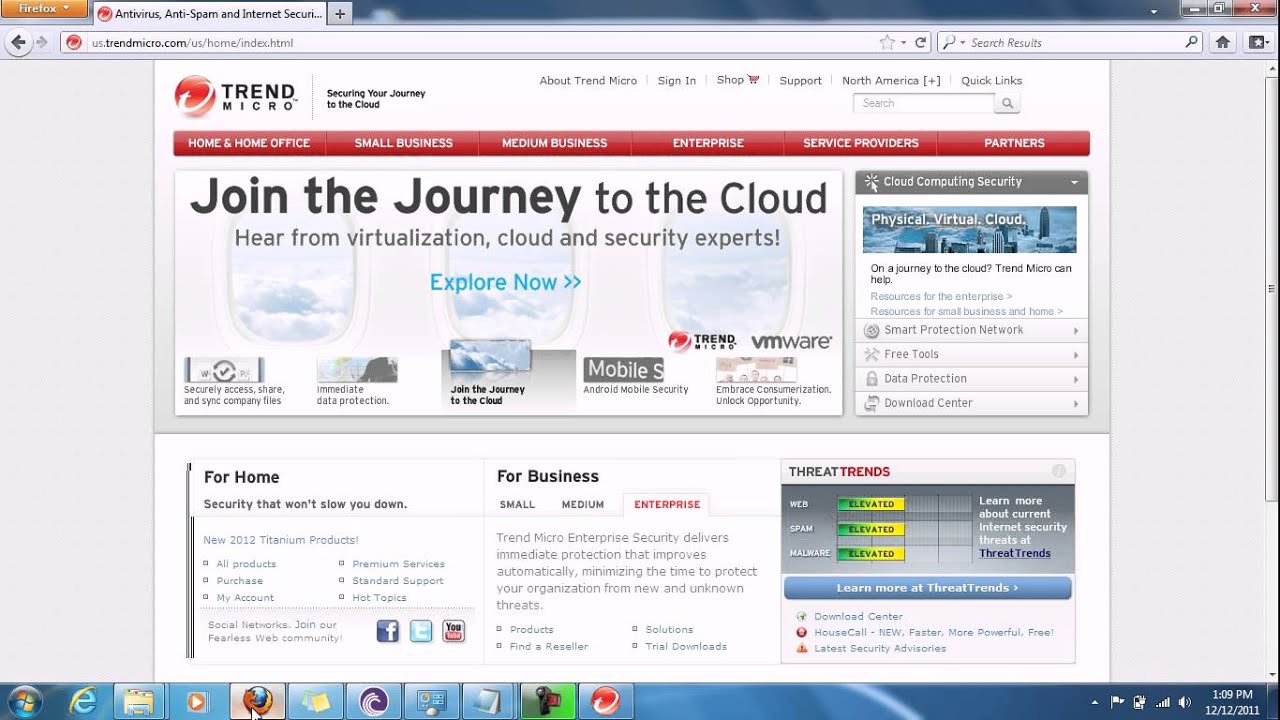This screenshot has width=1280, height=720.
Task: Click the site Search input field
Action: point(924,103)
